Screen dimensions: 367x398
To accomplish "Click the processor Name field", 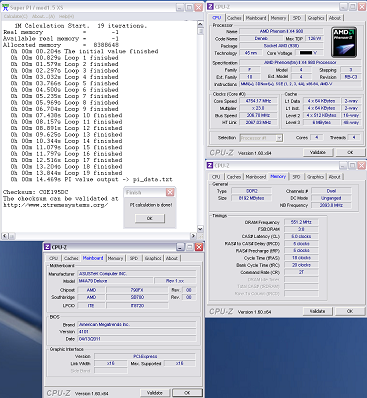I will [x=281, y=31].
